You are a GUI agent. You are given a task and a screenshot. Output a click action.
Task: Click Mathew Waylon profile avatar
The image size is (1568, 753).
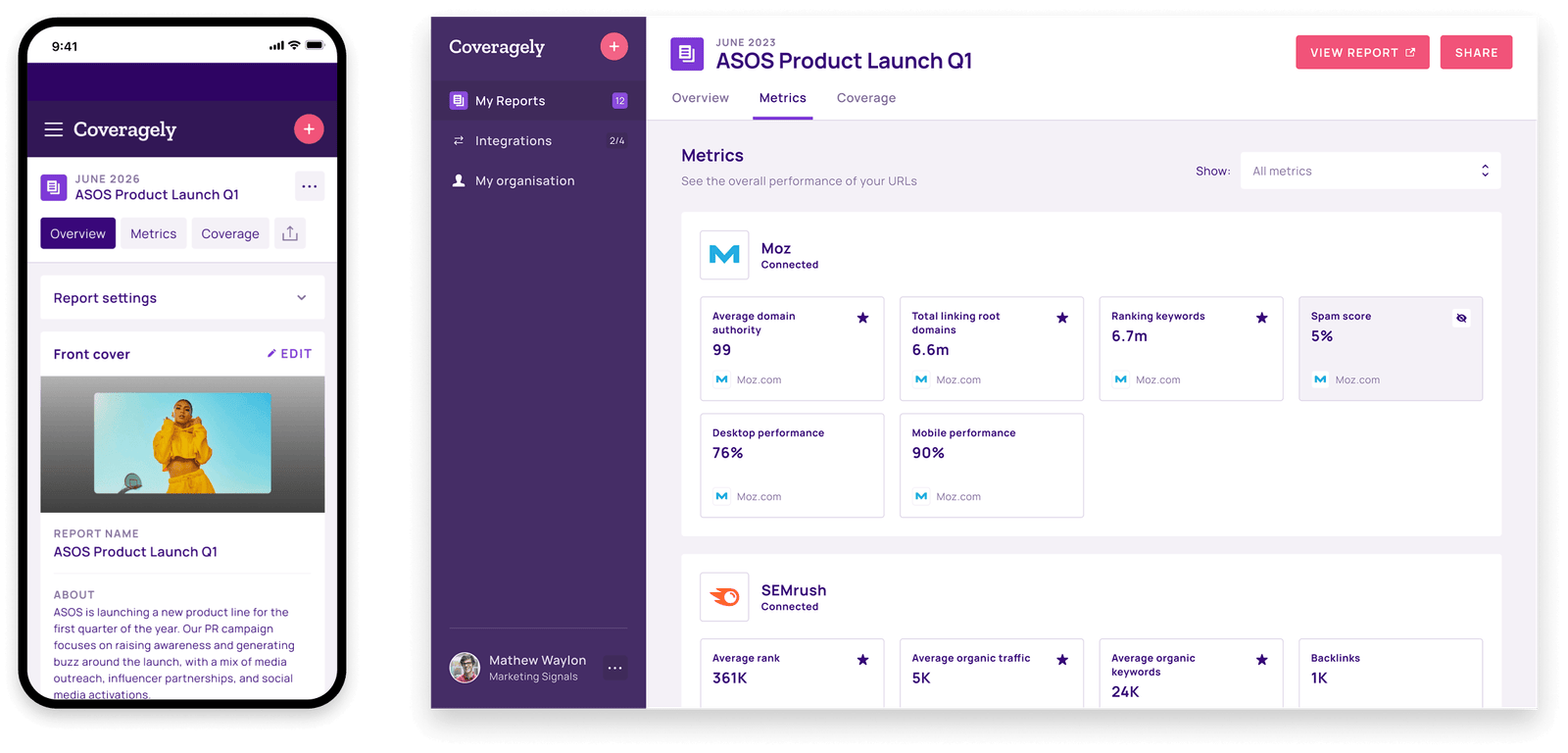point(465,668)
